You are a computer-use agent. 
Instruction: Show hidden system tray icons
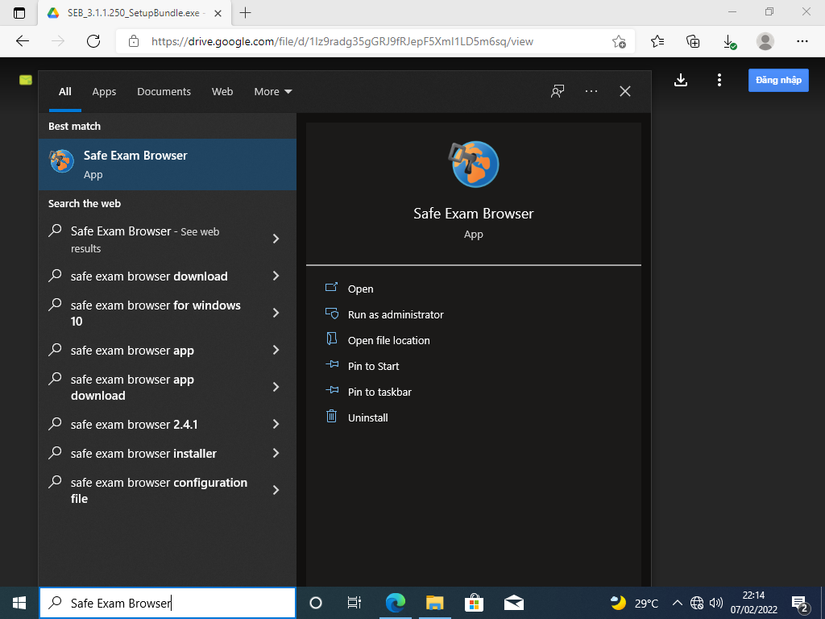[678, 603]
